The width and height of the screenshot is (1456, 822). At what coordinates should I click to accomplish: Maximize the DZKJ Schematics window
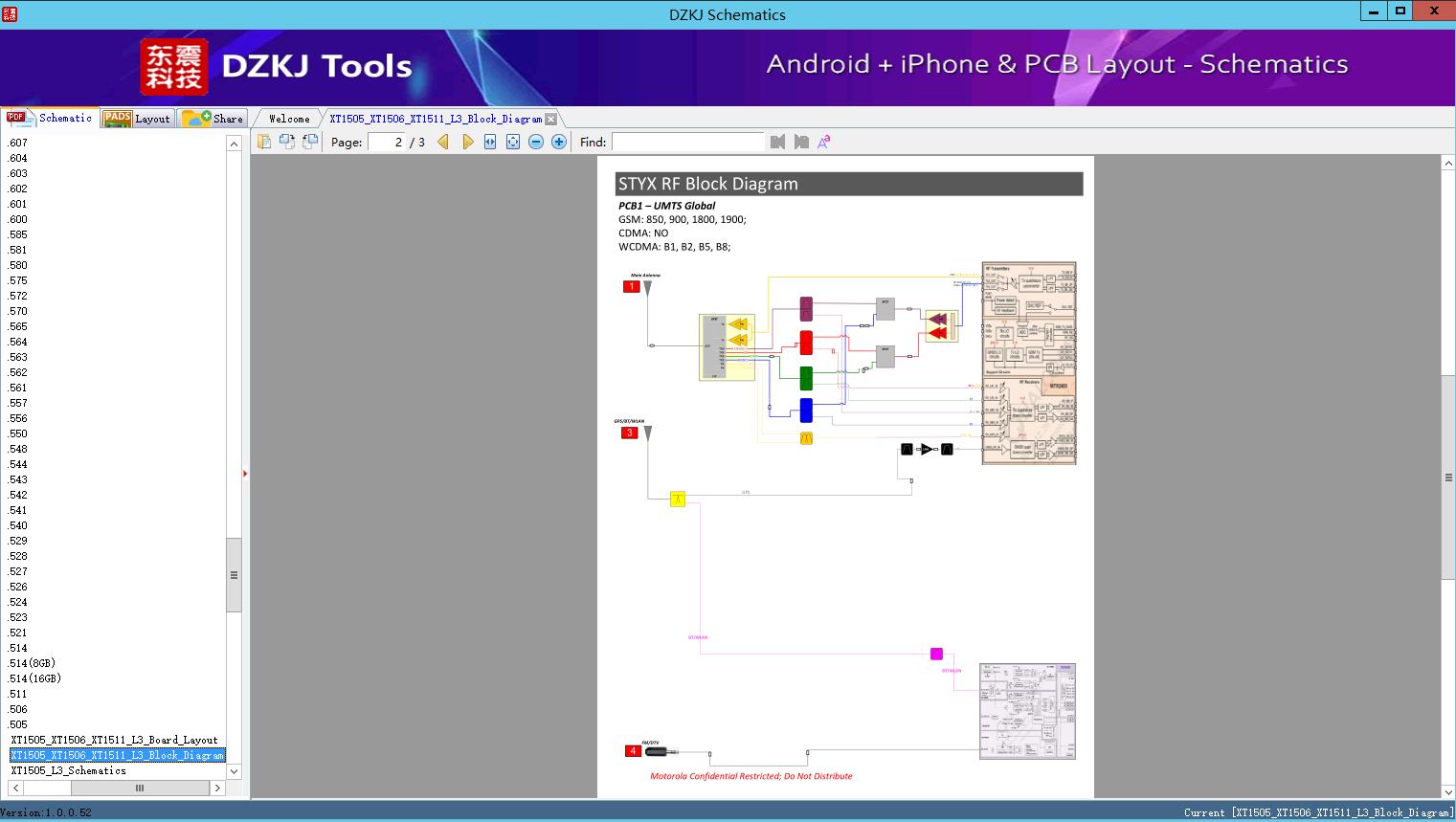coord(1400,11)
